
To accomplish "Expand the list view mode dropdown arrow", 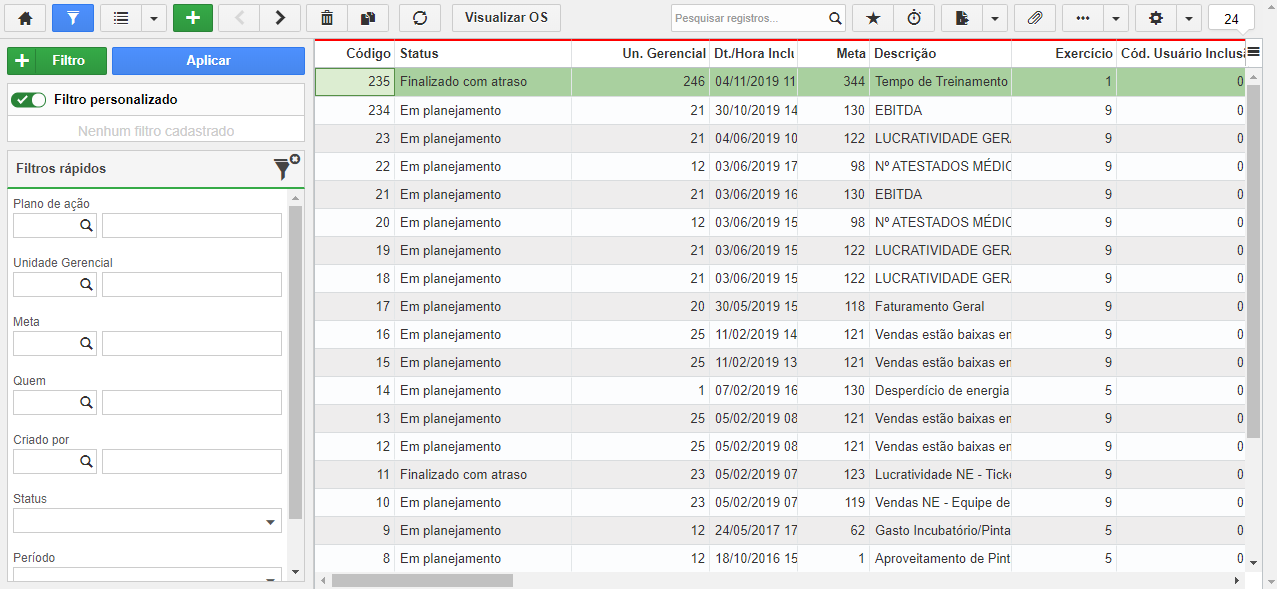I will pos(154,18).
